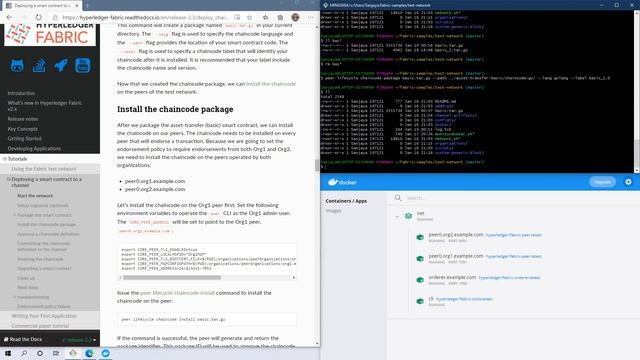Open Windows taskbar search
The width and height of the screenshot is (640, 360).
(24, 353)
